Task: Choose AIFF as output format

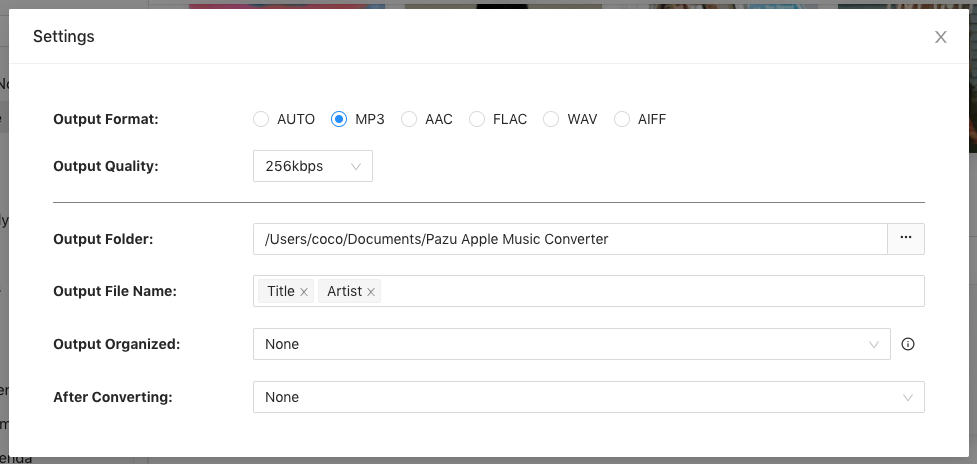Action: pyautogui.click(x=622, y=119)
